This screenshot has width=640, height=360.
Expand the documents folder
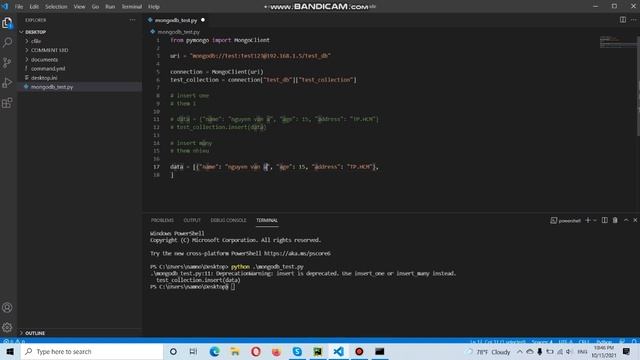(x=44, y=60)
